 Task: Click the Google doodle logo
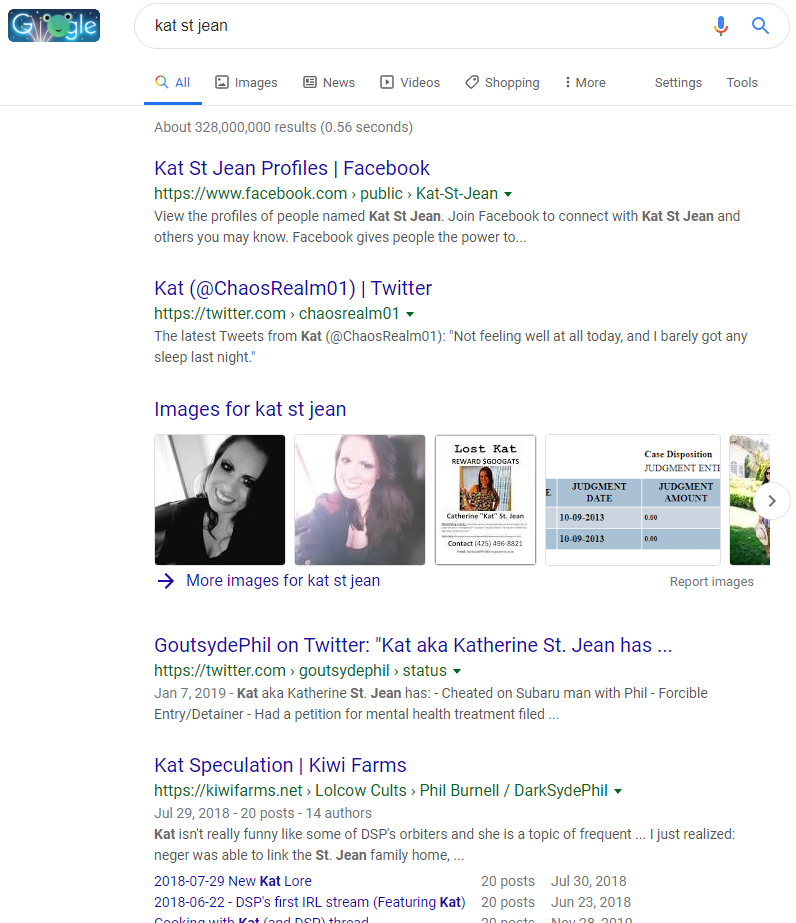click(54, 25)
